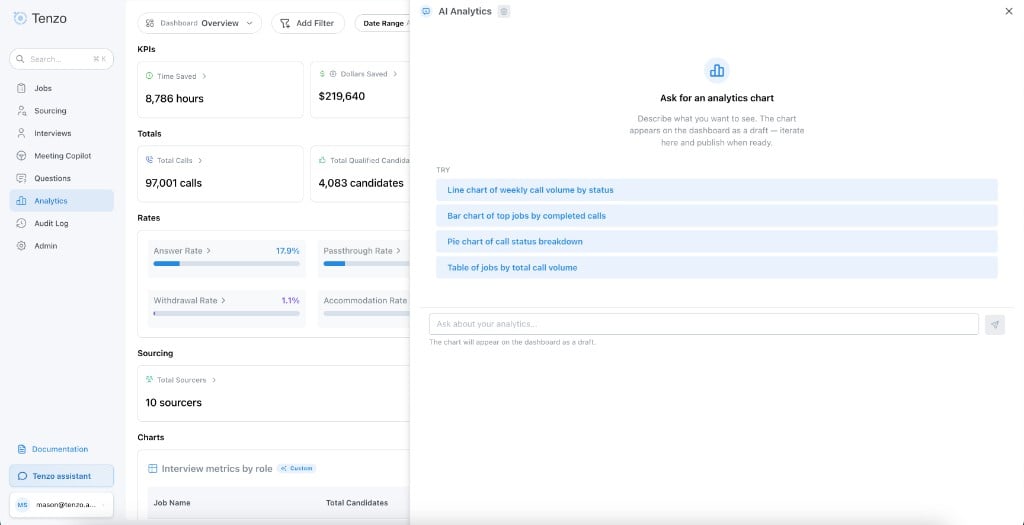
Task: Click the 10 sourcers value
Action: click(173, 403)
